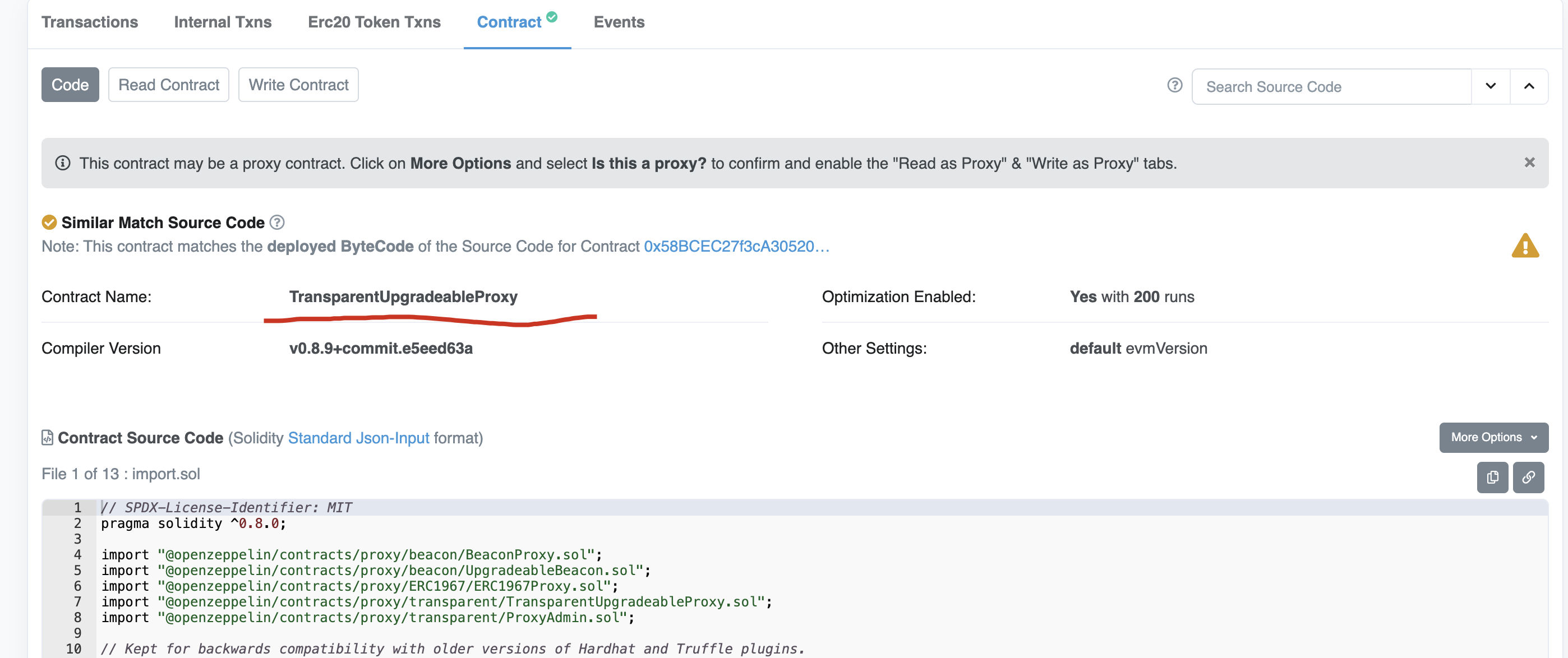1568x658 pixels.
Task: Click the SPDX-License-Identifier code line
Action: (x=227, y=507)
